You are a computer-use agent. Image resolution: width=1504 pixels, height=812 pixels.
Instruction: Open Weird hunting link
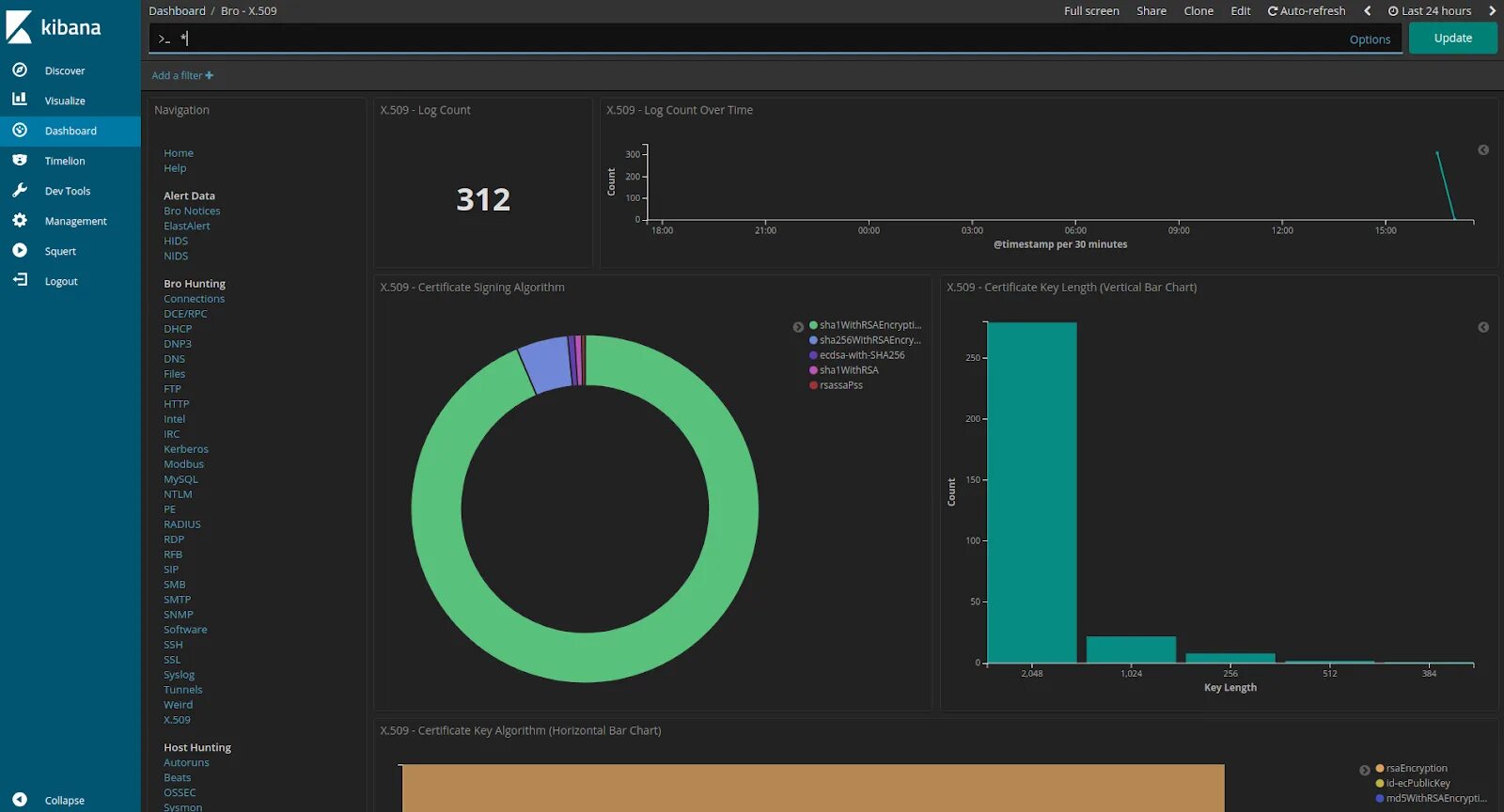pyautogui.click(x=178, y=705)
